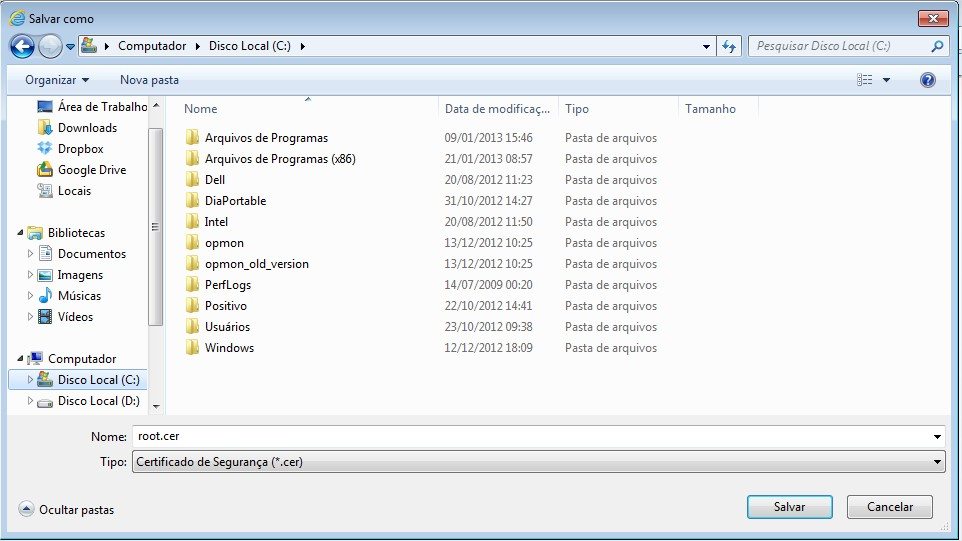Click the change view icon
The height and width of the screenshot is (541, 962).
pyautogui.click(x=865, y=80)
